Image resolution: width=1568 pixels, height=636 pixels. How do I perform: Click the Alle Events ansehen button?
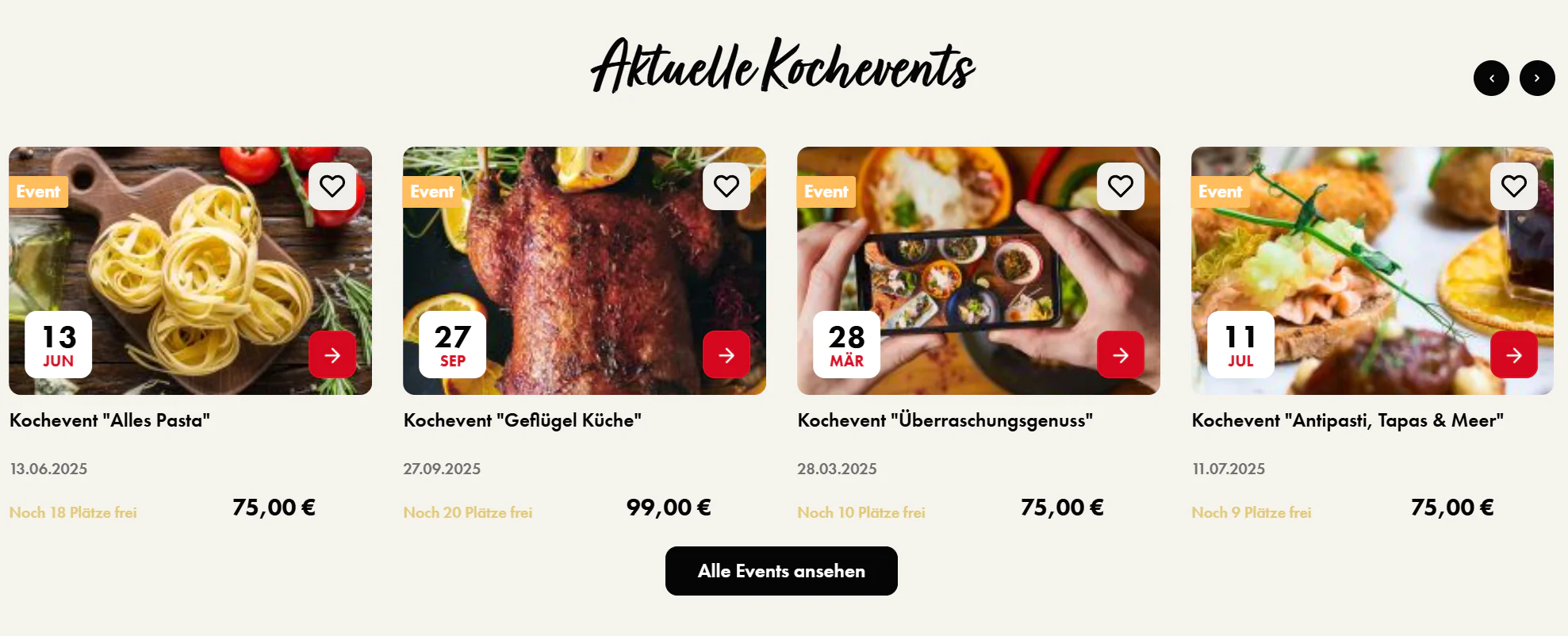tap(781, 571)
